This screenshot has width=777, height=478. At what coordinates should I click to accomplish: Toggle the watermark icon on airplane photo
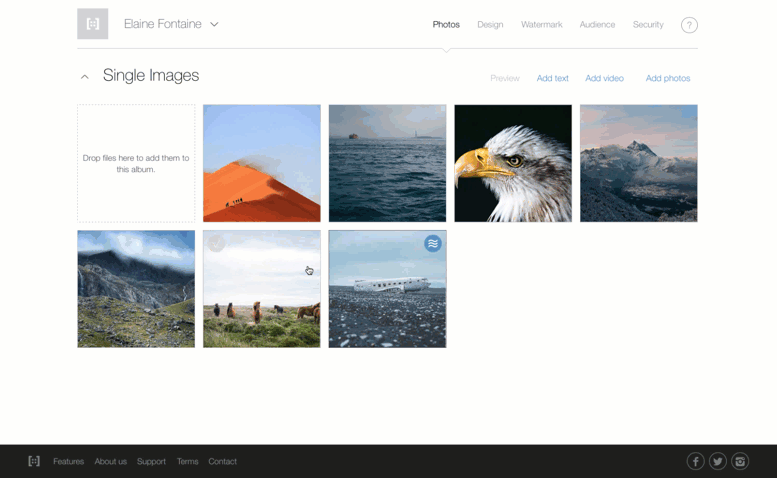433,243
